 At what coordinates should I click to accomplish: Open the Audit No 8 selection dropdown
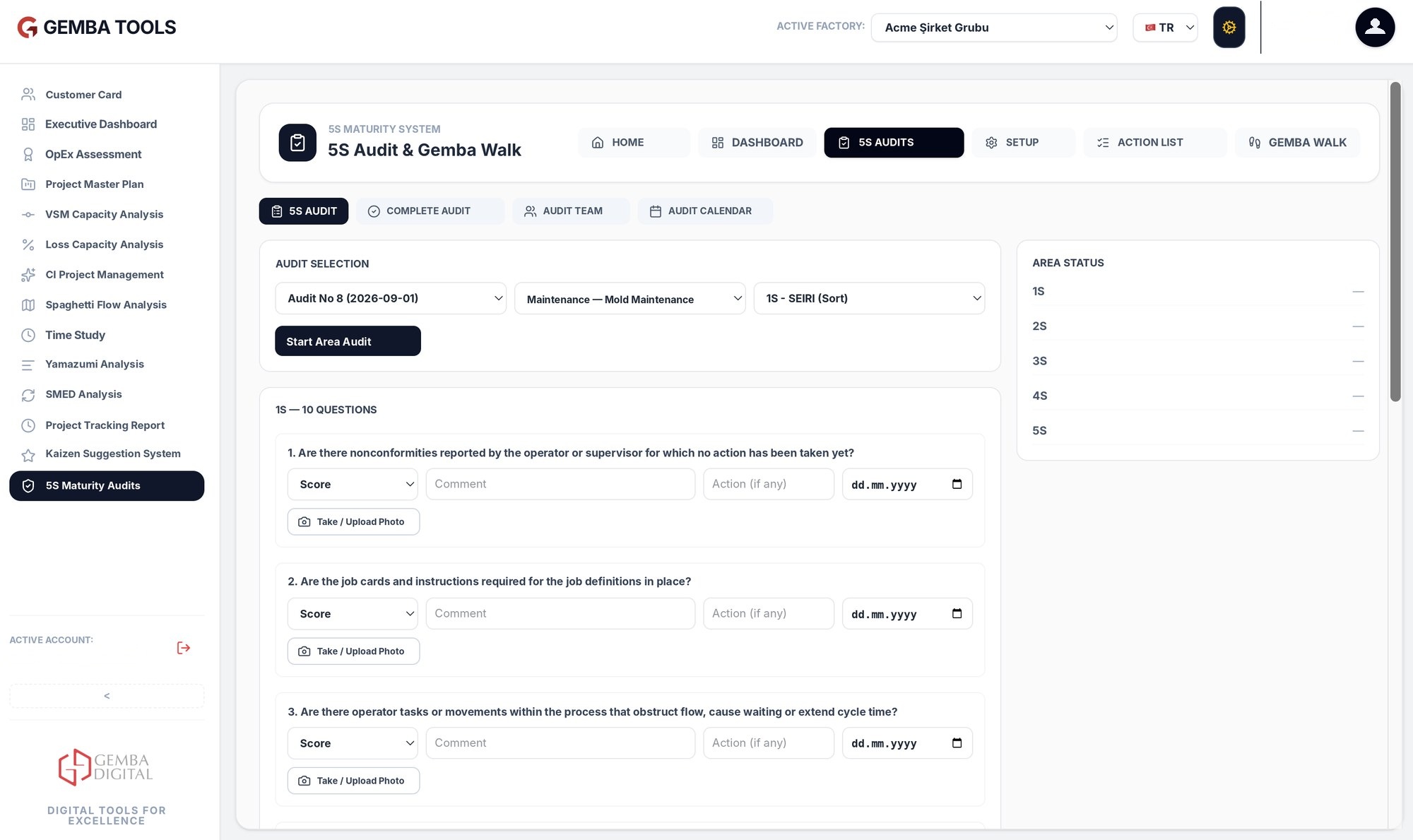pyautogui.click(x=391, y=298)
